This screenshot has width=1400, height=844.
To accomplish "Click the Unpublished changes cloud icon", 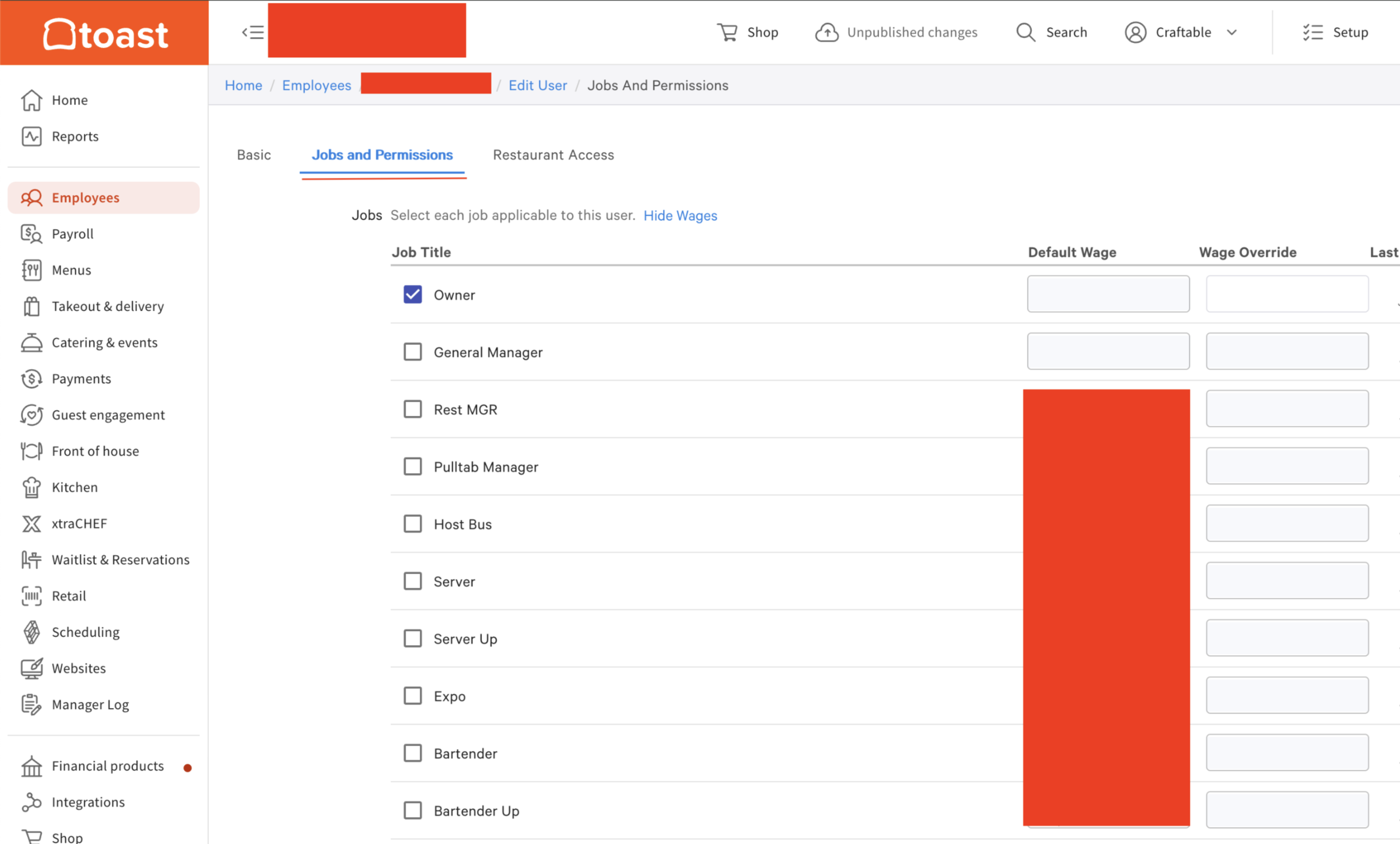I will tap(827, 33).
